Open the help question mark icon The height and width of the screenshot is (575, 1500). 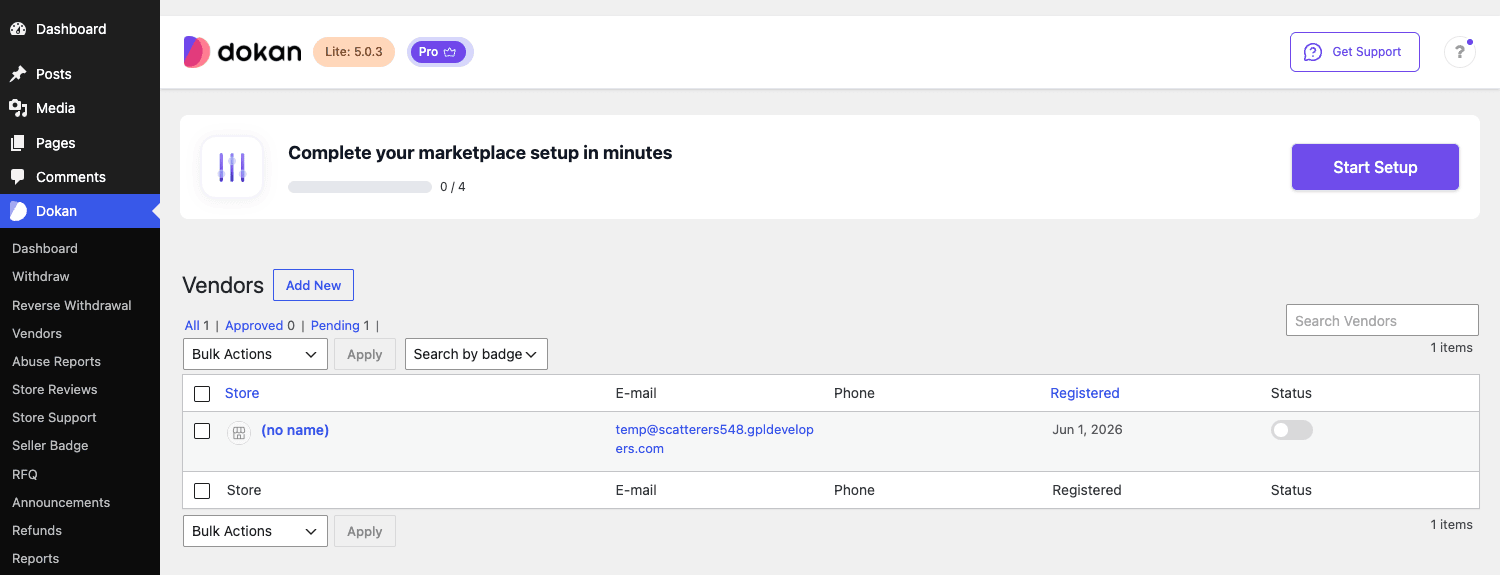(1460, 52)
